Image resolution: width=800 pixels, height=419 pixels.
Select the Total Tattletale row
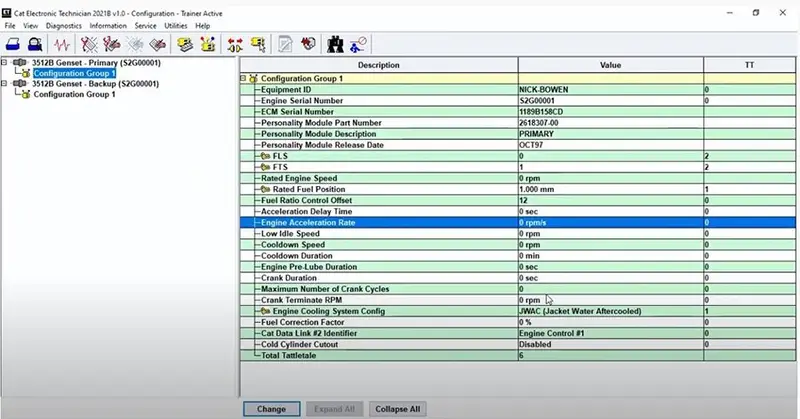click(x=518, y=356)
